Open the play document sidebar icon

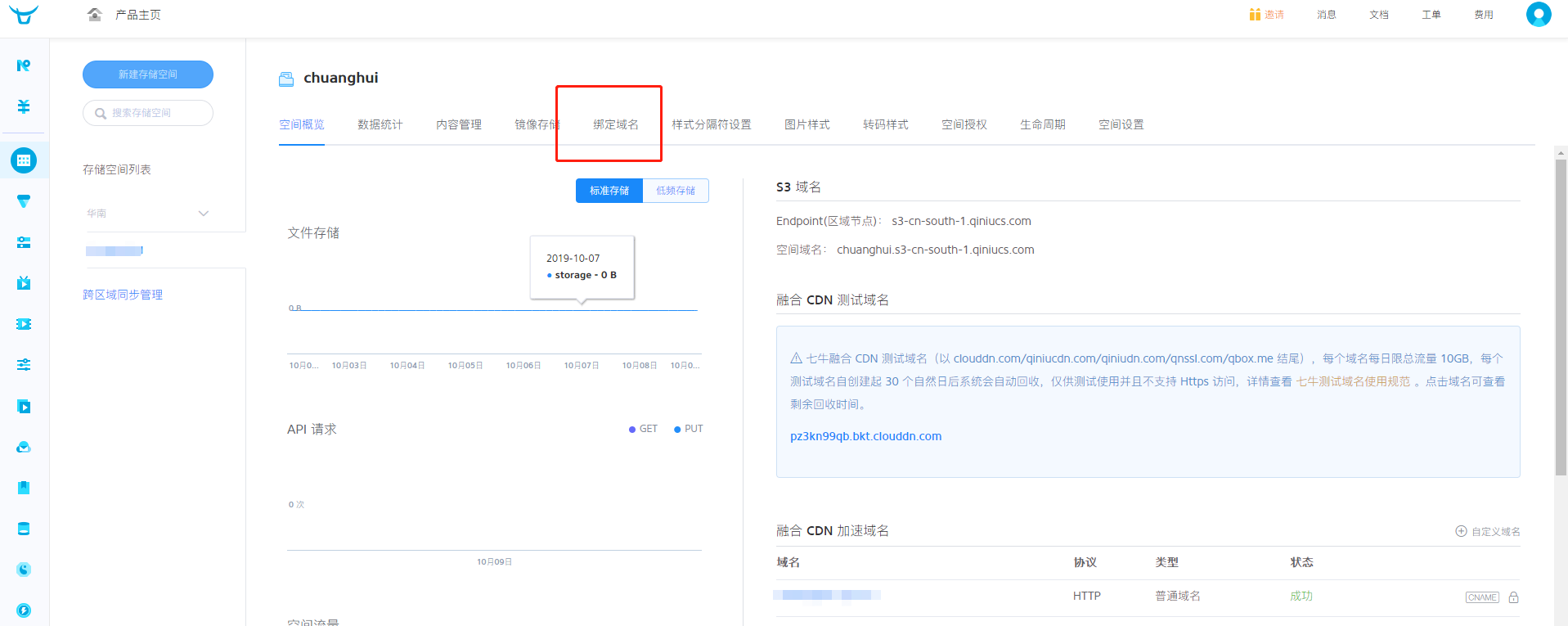click(24, 407)
